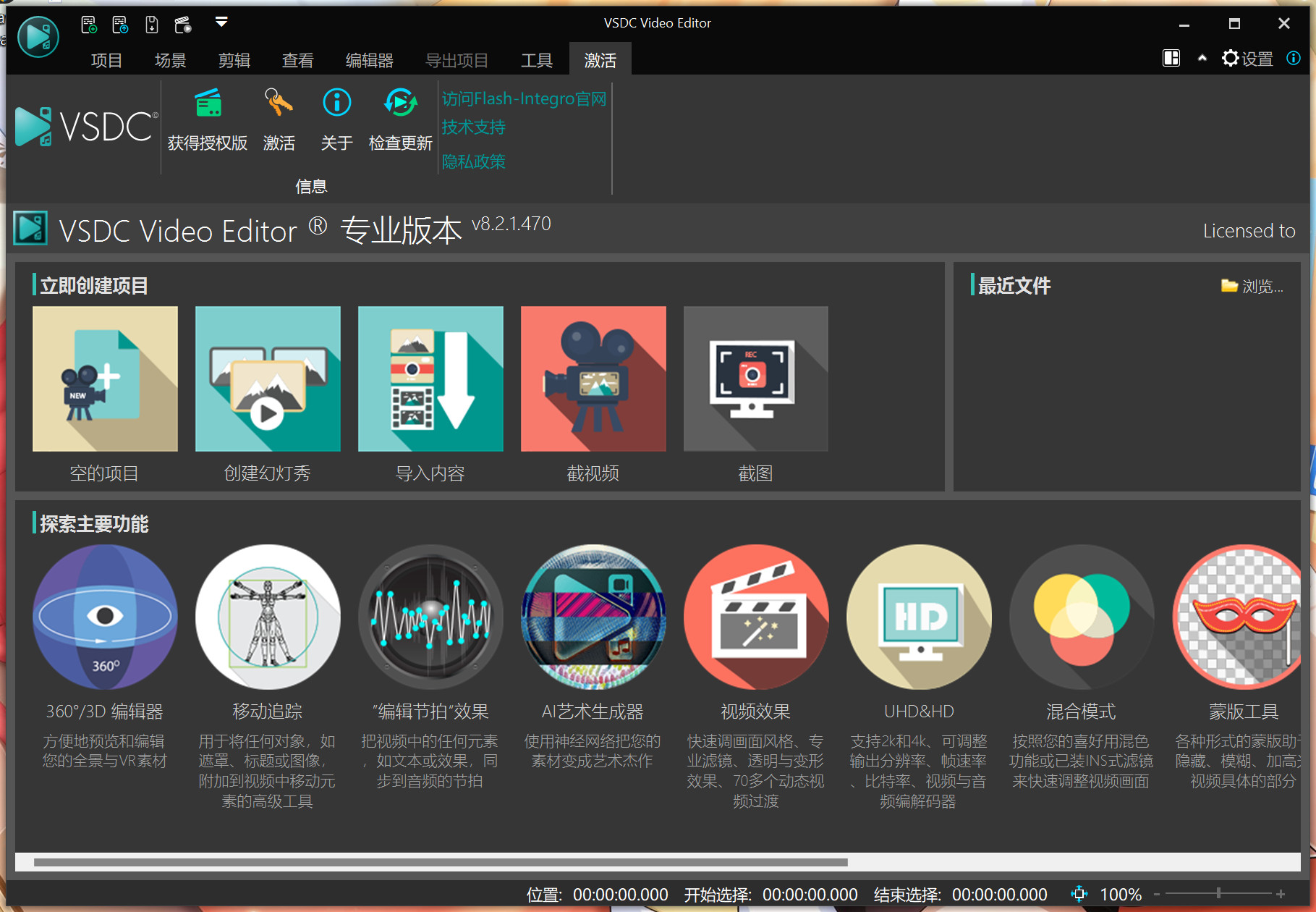Click the 导入内容 import tile
The height and width of the screenshot is (912, 1316).
[430, 379]
